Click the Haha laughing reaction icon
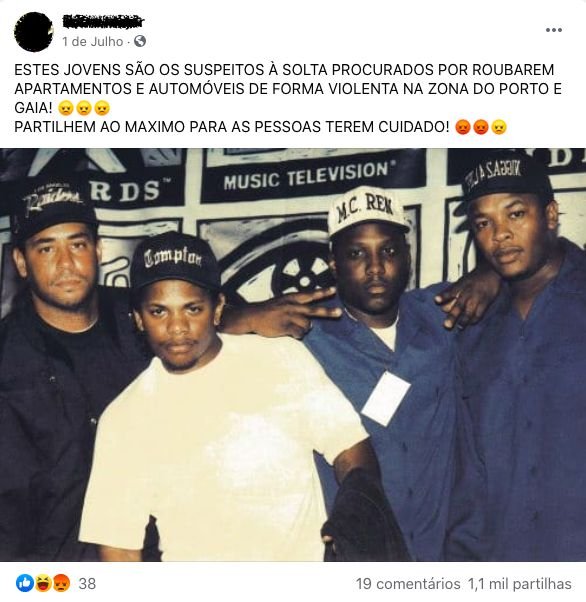Image resolution: width=586 pixels, height=602 pixels. click(x=43, y=584)
